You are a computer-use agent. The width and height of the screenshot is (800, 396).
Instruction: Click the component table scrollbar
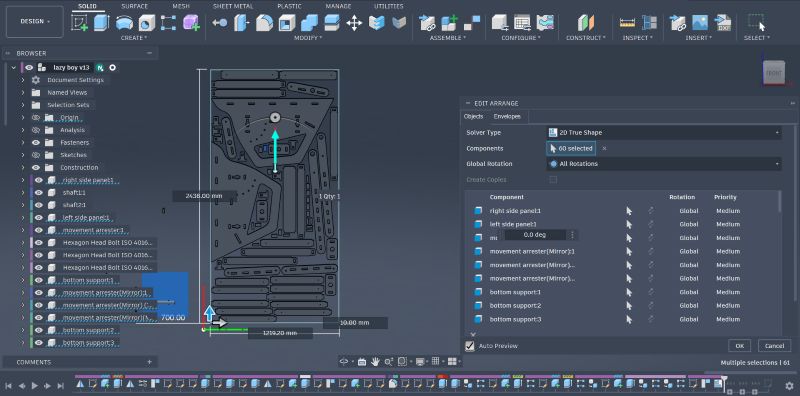780,202
